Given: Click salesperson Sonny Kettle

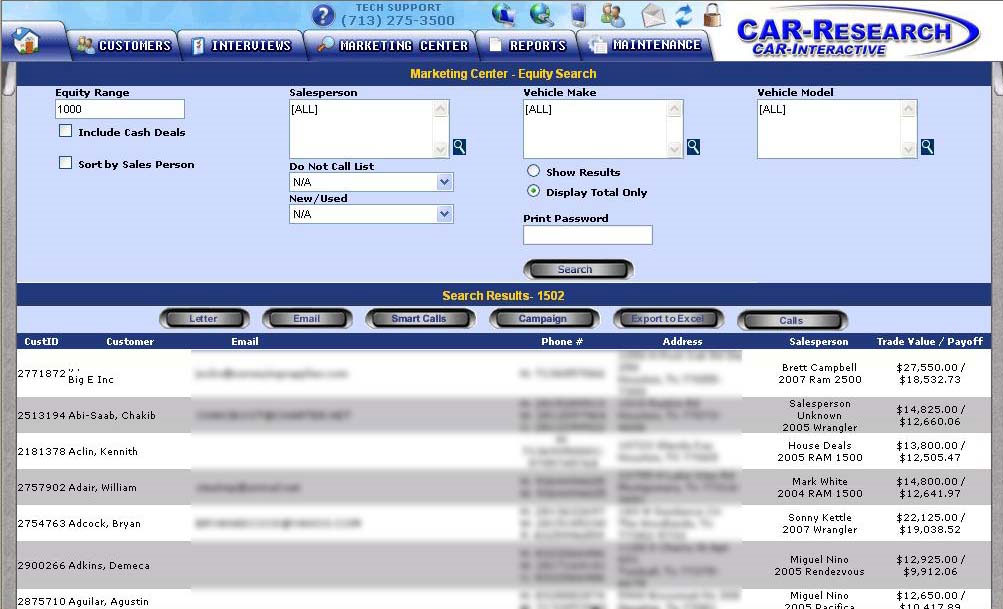Looking at the screenshot, I should point(819,518).
